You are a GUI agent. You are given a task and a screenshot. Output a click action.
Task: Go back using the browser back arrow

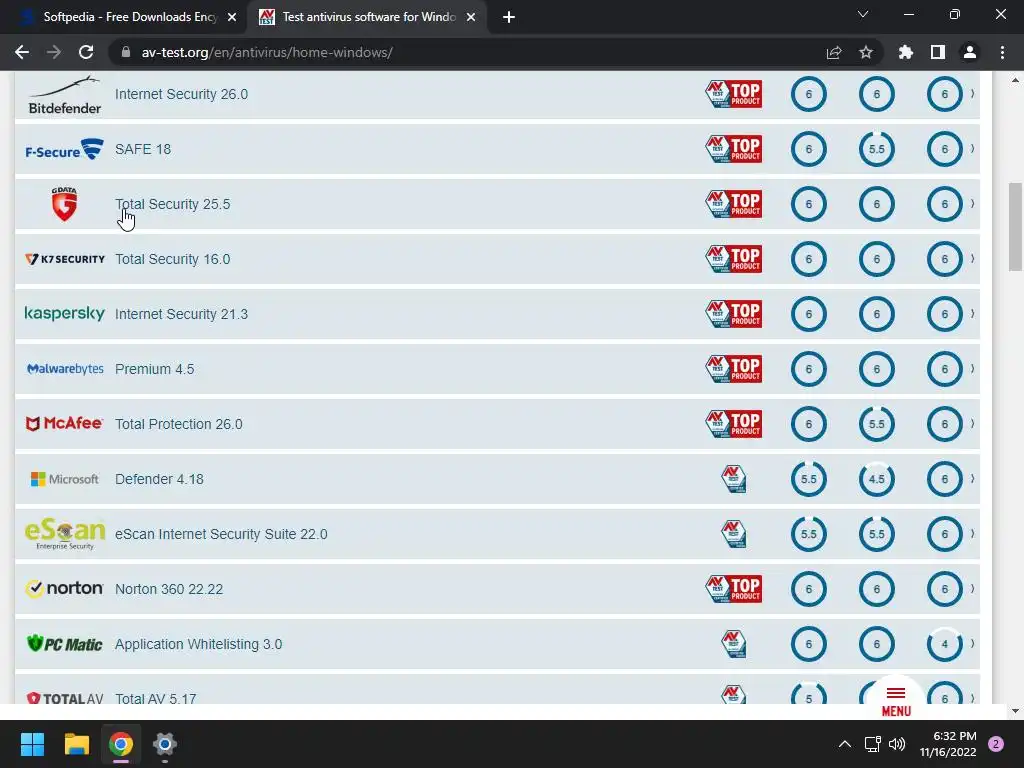tap(22, 52)
